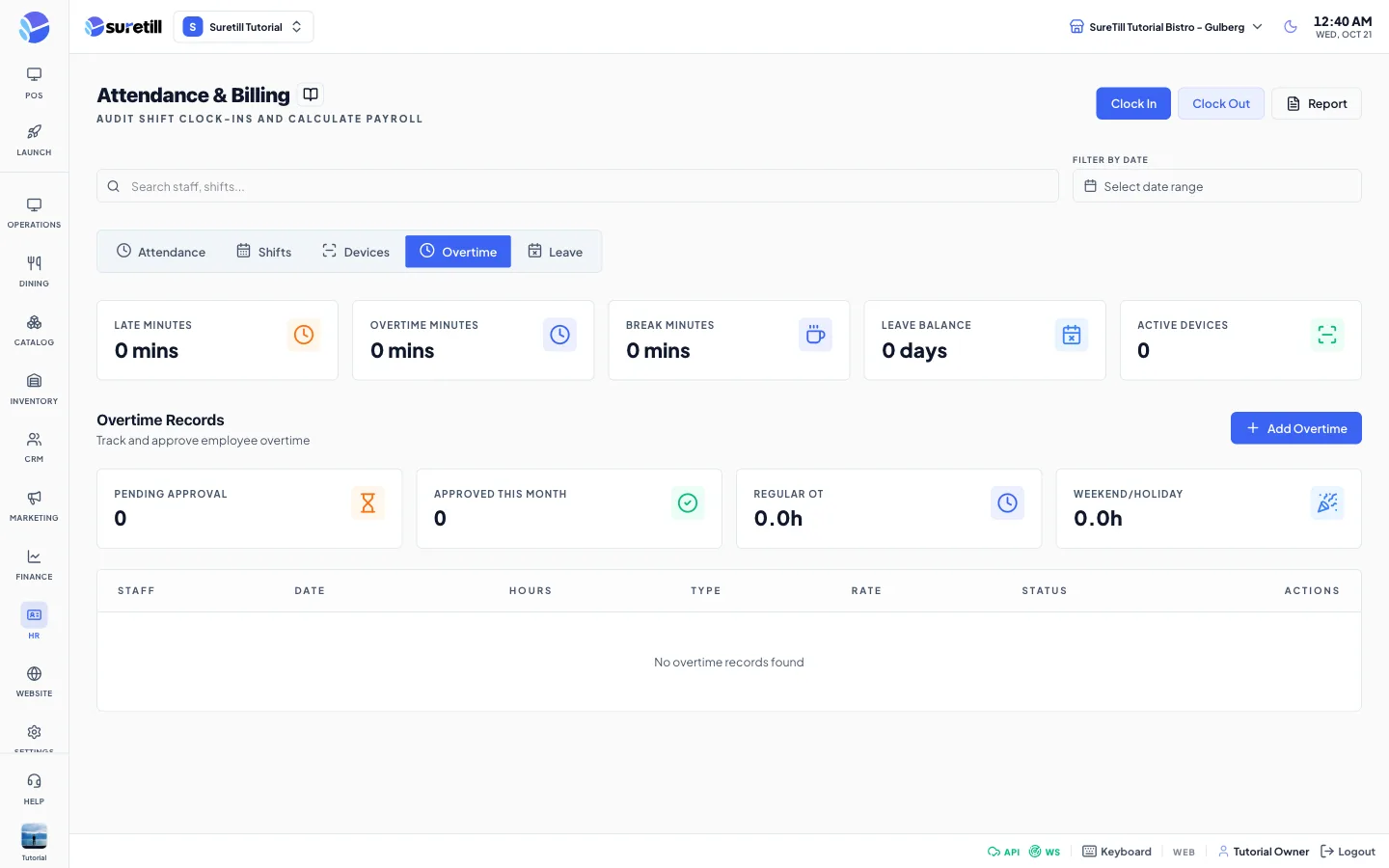Open the Website globe section
This screenshot has width=1389, height=868.
34,682
